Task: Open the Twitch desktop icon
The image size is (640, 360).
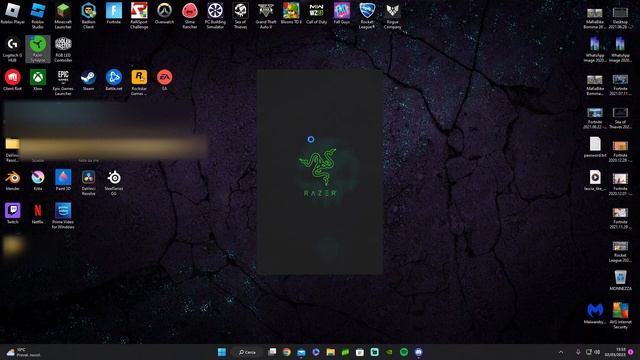Action: click(13, 213)
